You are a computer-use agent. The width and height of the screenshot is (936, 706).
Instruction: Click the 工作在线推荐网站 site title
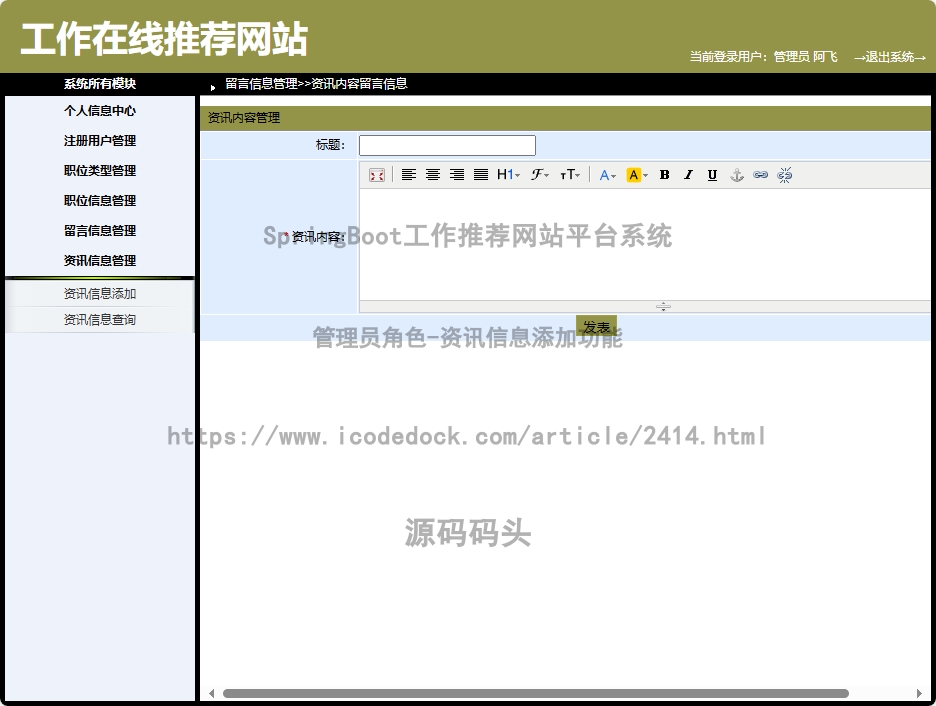click(164, 39)
